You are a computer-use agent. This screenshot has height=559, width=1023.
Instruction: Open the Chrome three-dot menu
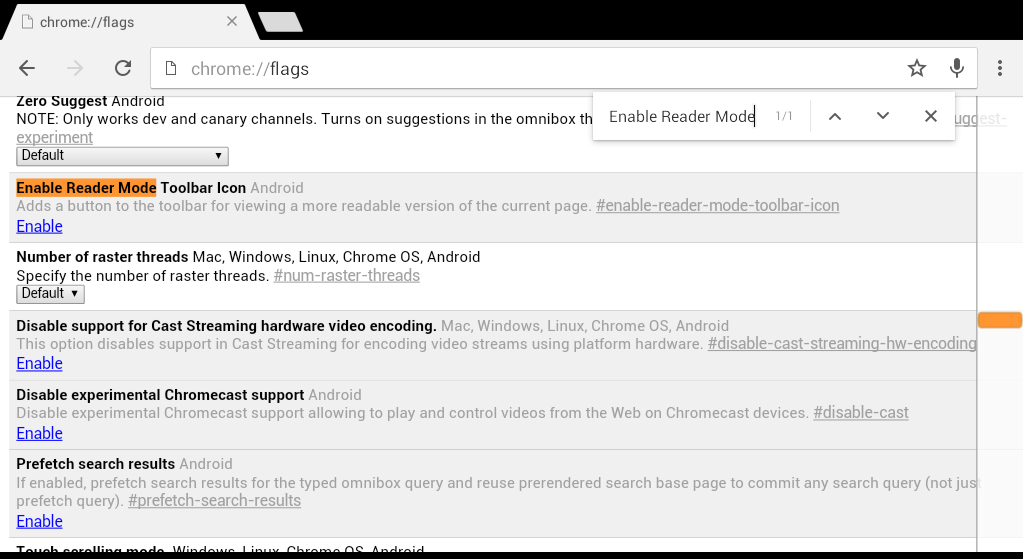coord(1000,68)
